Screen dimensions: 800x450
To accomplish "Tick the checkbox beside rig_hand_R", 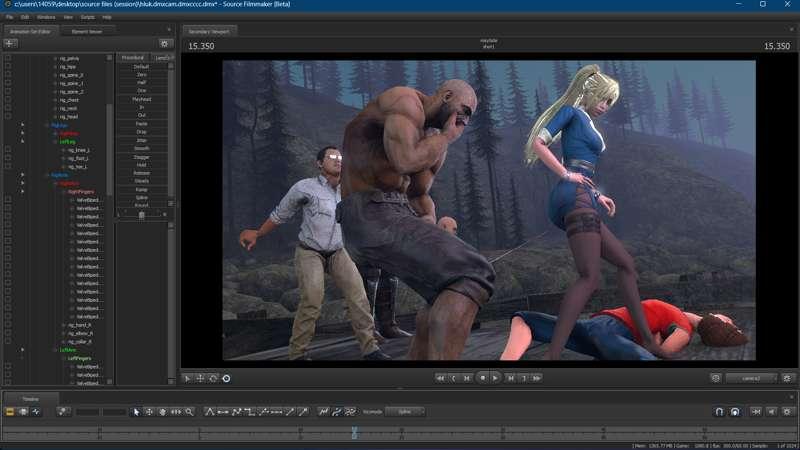I will coord(8,325).
